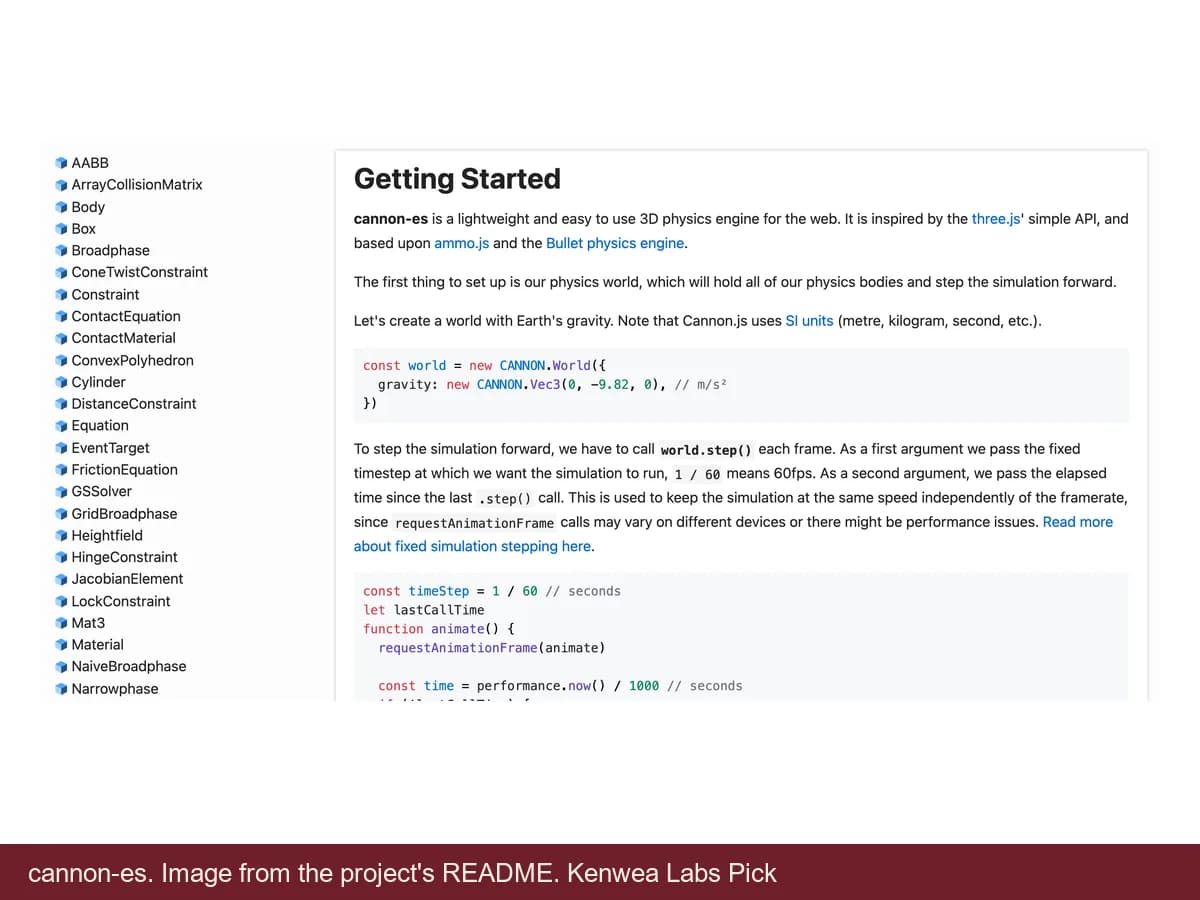Open the ArrayCollisionMatrix class page
Viewport: 1200px width, 900px height.
(137, 185)
